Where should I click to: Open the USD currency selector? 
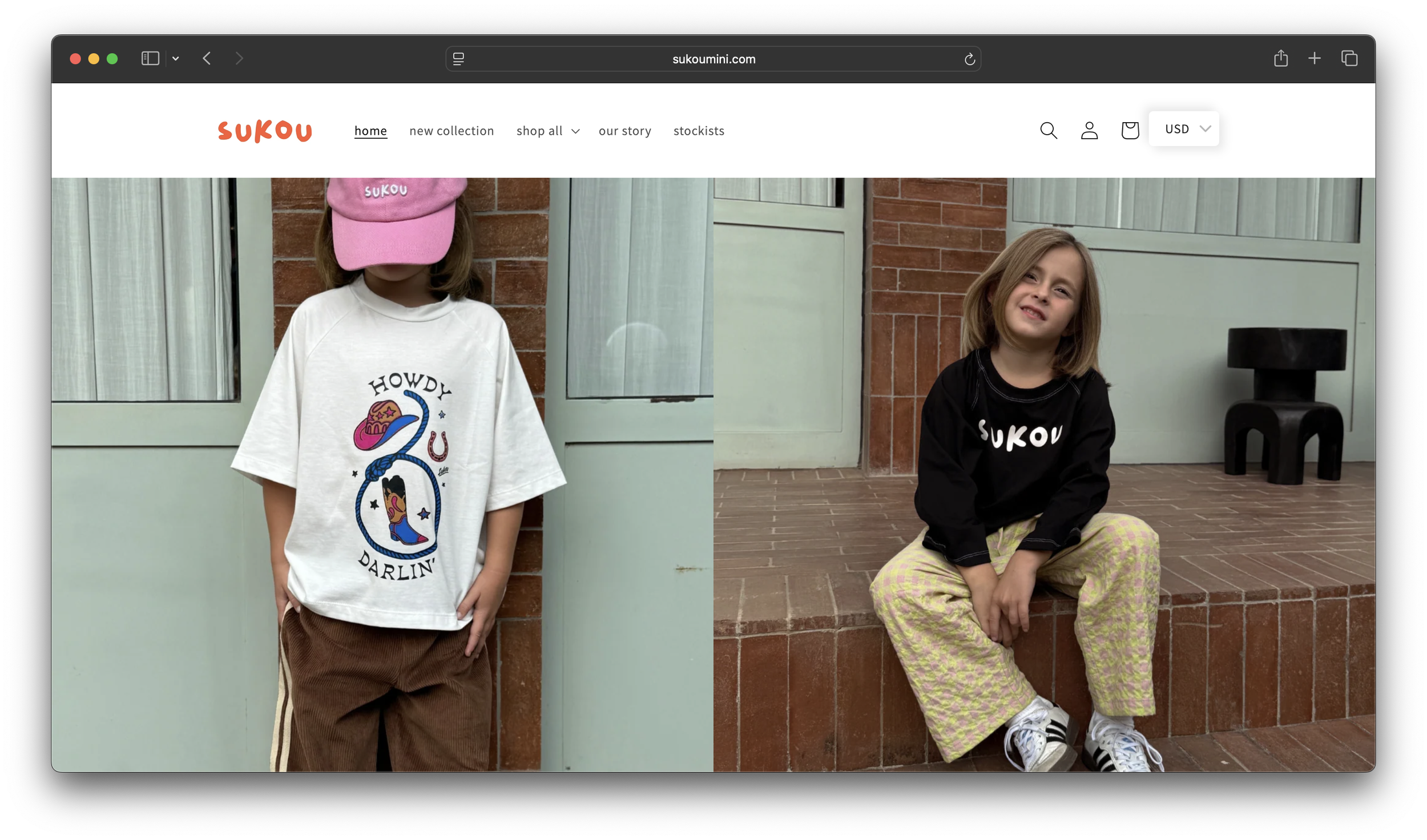coord(1183,129)
